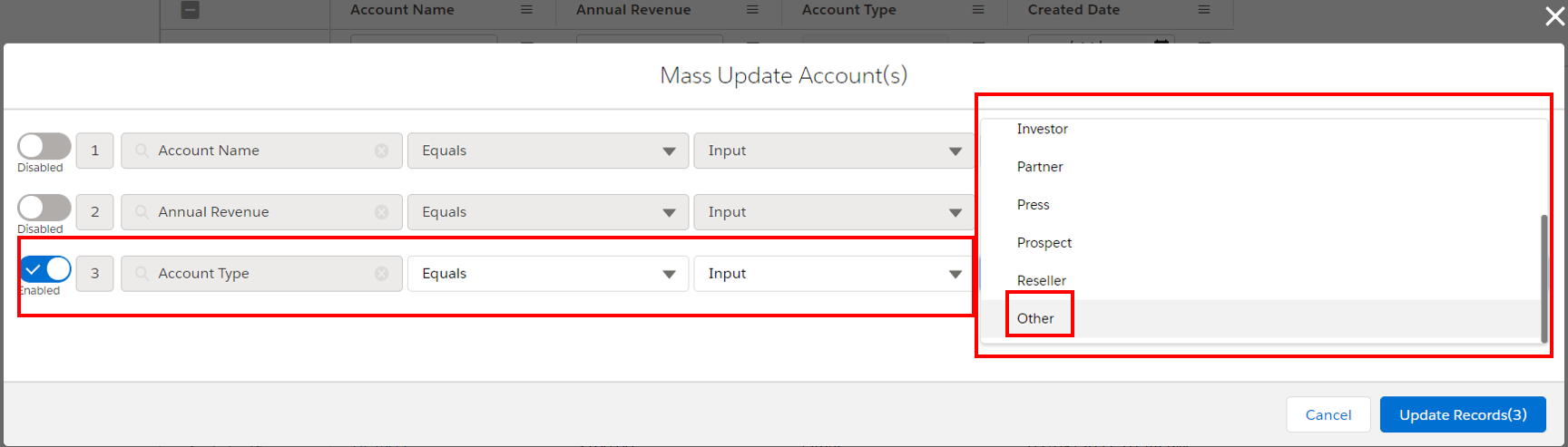Choose the Prospect option in the list
The width and height of the screenshot is (1568, 447).
(x=1044, y=243)
